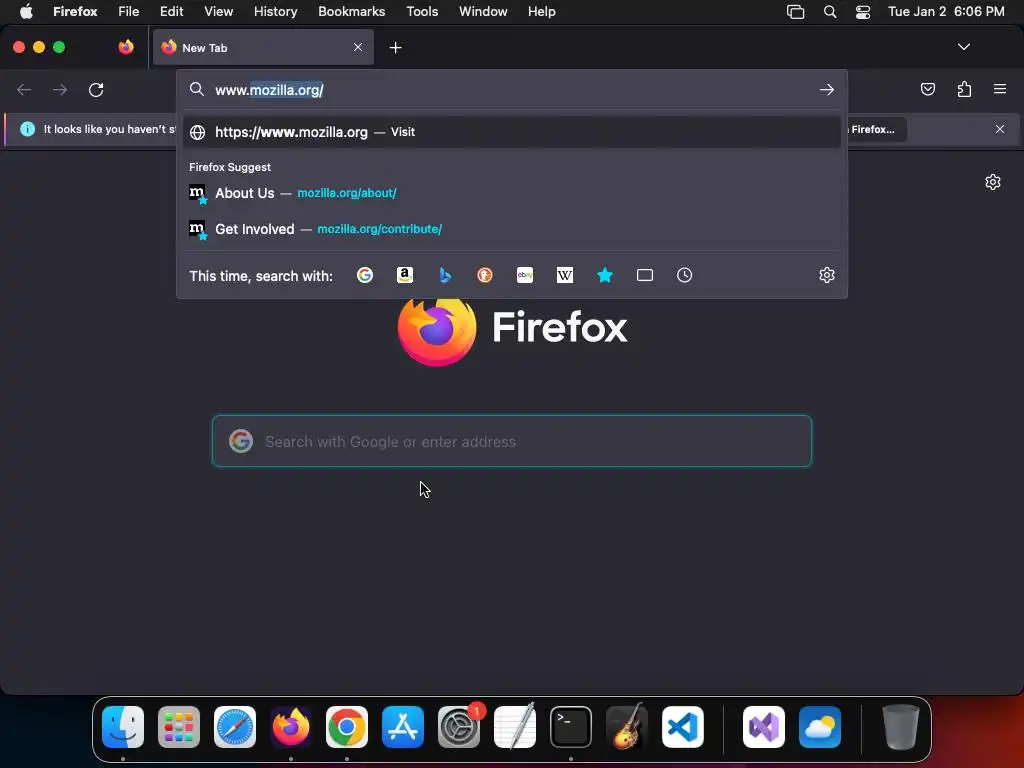Image resolution: width=1024 pixels, height=768 pixels.
Task: Open the History menu
Action: coord(276,12)
